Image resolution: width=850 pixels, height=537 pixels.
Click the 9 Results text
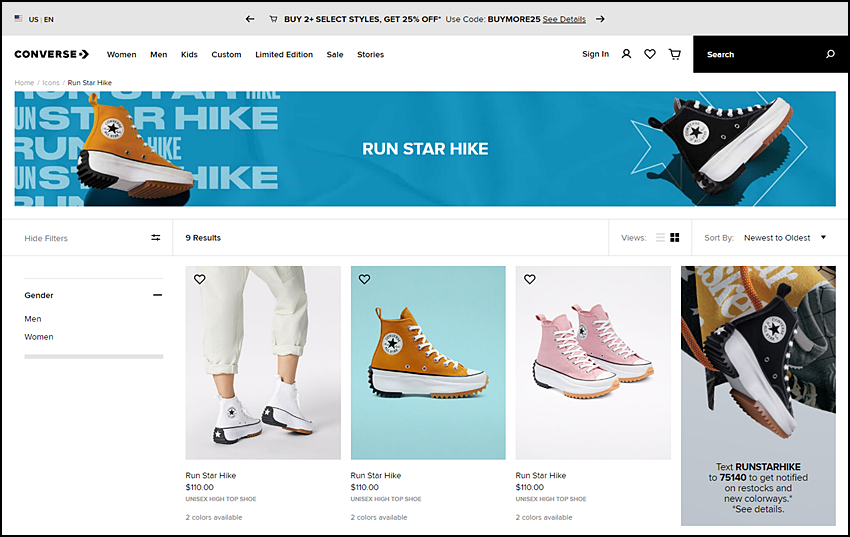(x=203, y=238)
